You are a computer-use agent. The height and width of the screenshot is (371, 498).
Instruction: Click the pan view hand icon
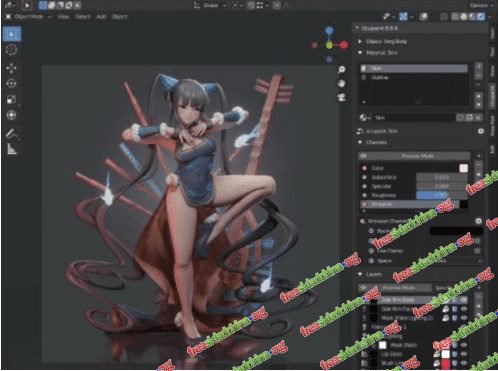[x=342, y=83]
